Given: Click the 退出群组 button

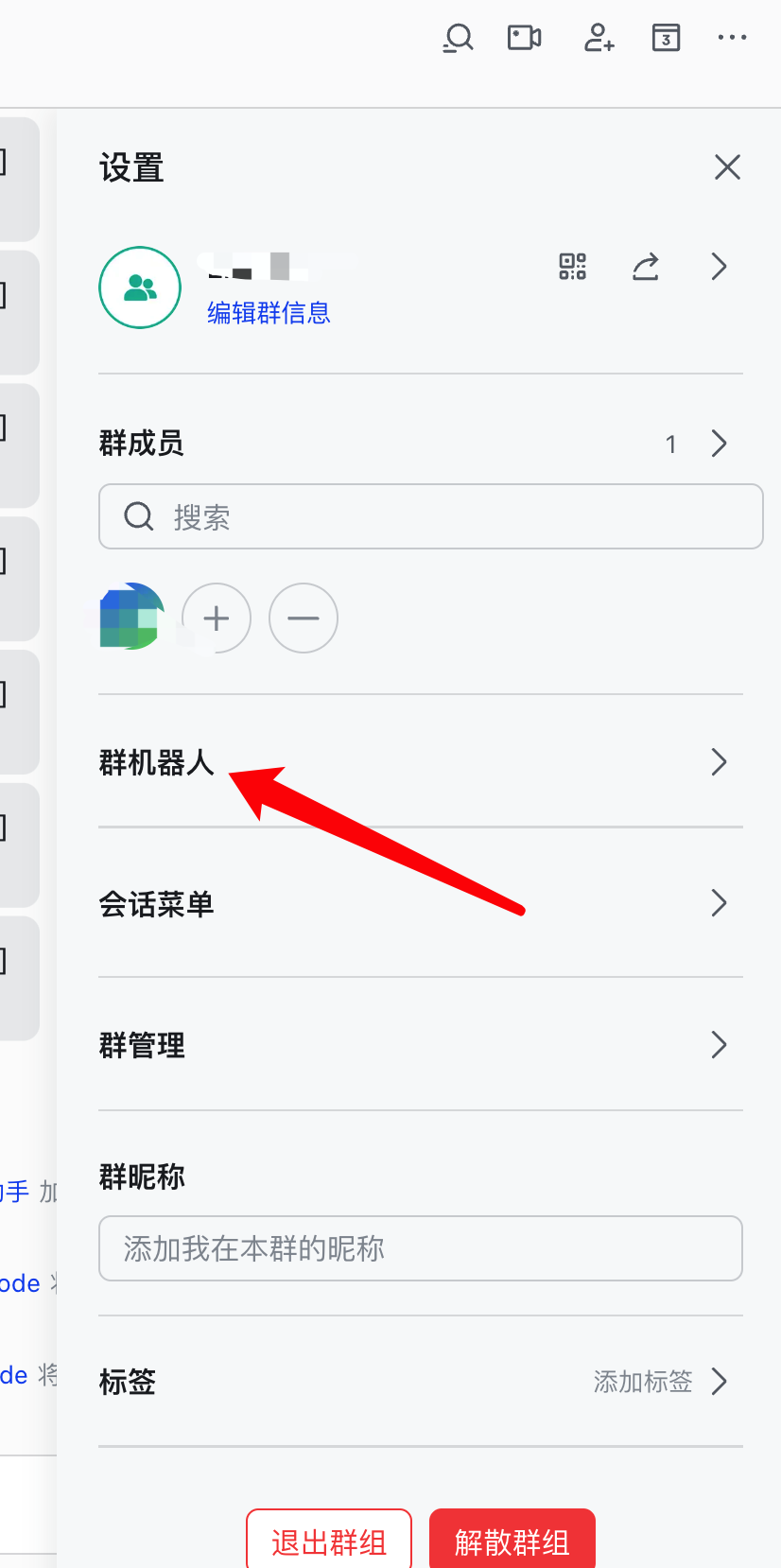Looking at the screenshot, I should (329, 1541).
